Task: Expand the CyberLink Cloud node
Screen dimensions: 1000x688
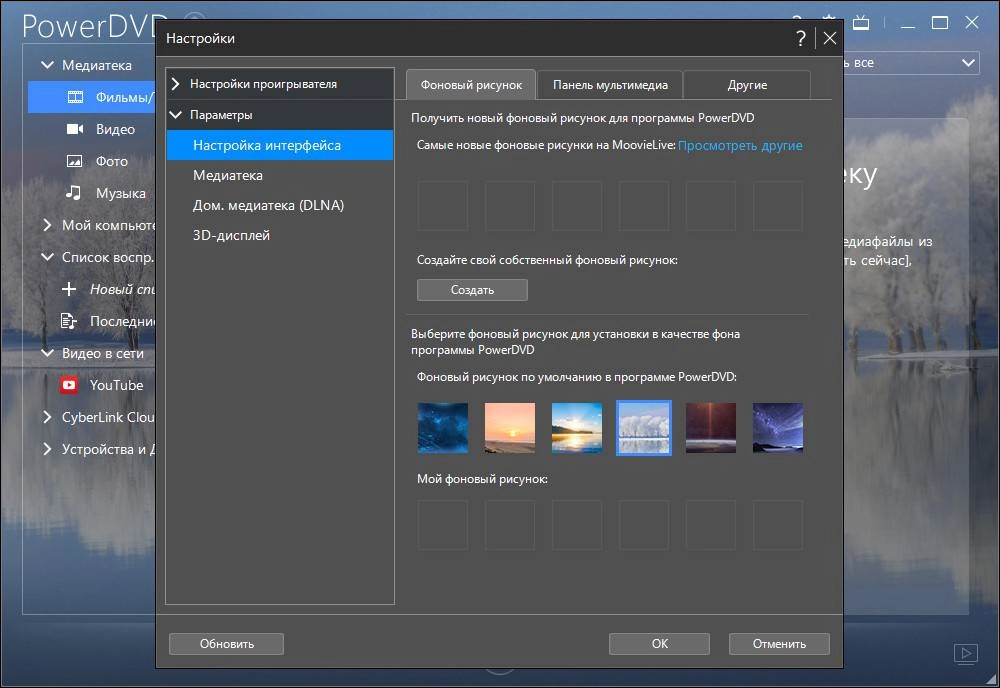Action: tap(47, 417)
